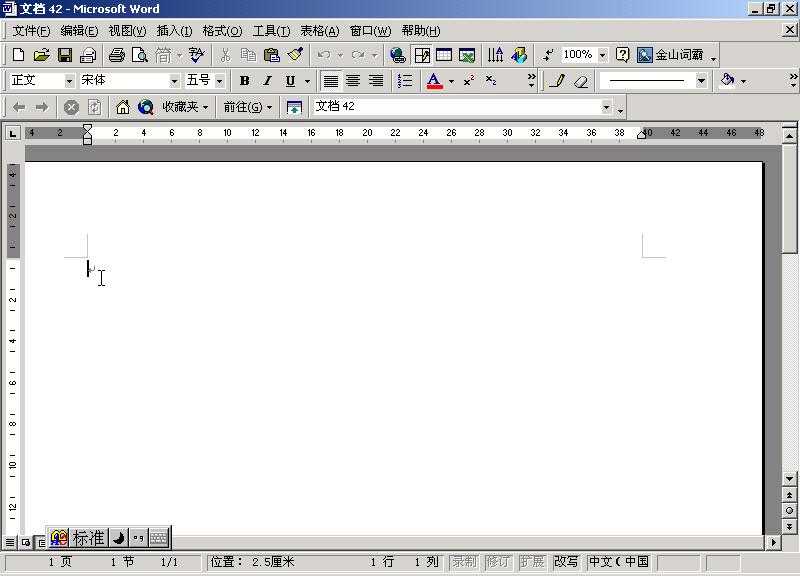800x576 pixels.
Task: Click the Columns icon
Action: (x=495, y=54)
